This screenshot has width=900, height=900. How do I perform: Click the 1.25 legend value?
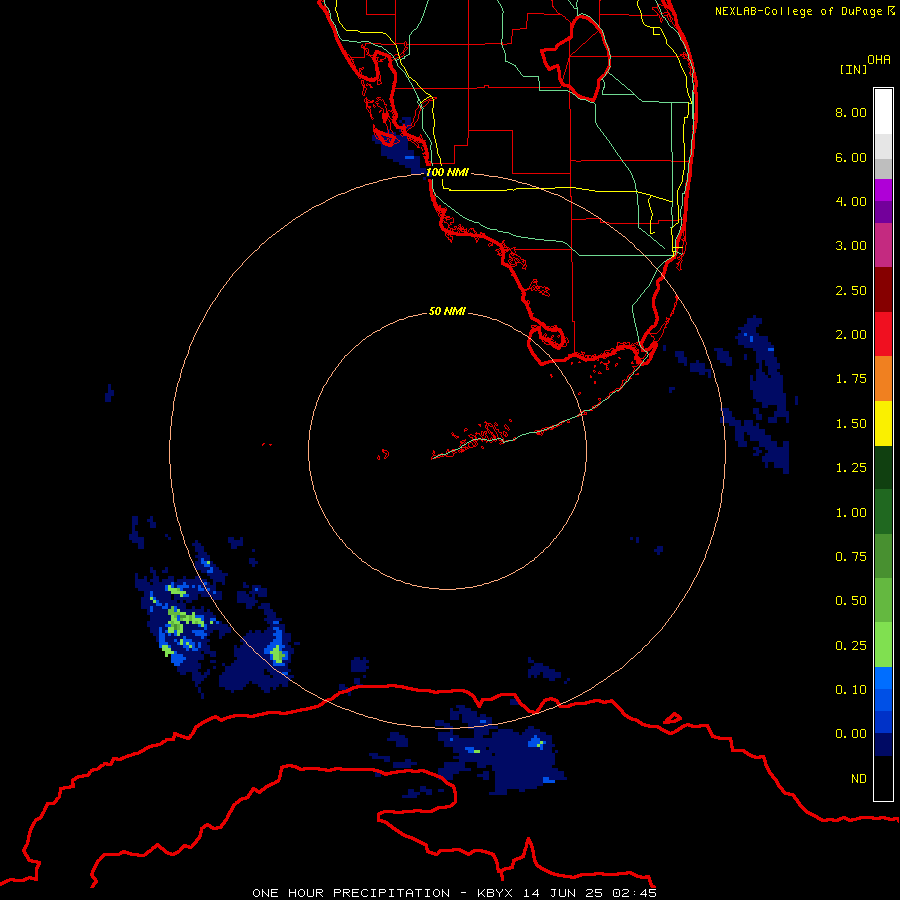851,468
